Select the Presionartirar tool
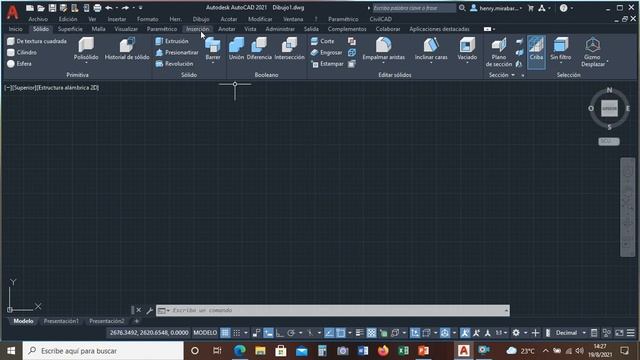640x360 pixels. point(177,52)
